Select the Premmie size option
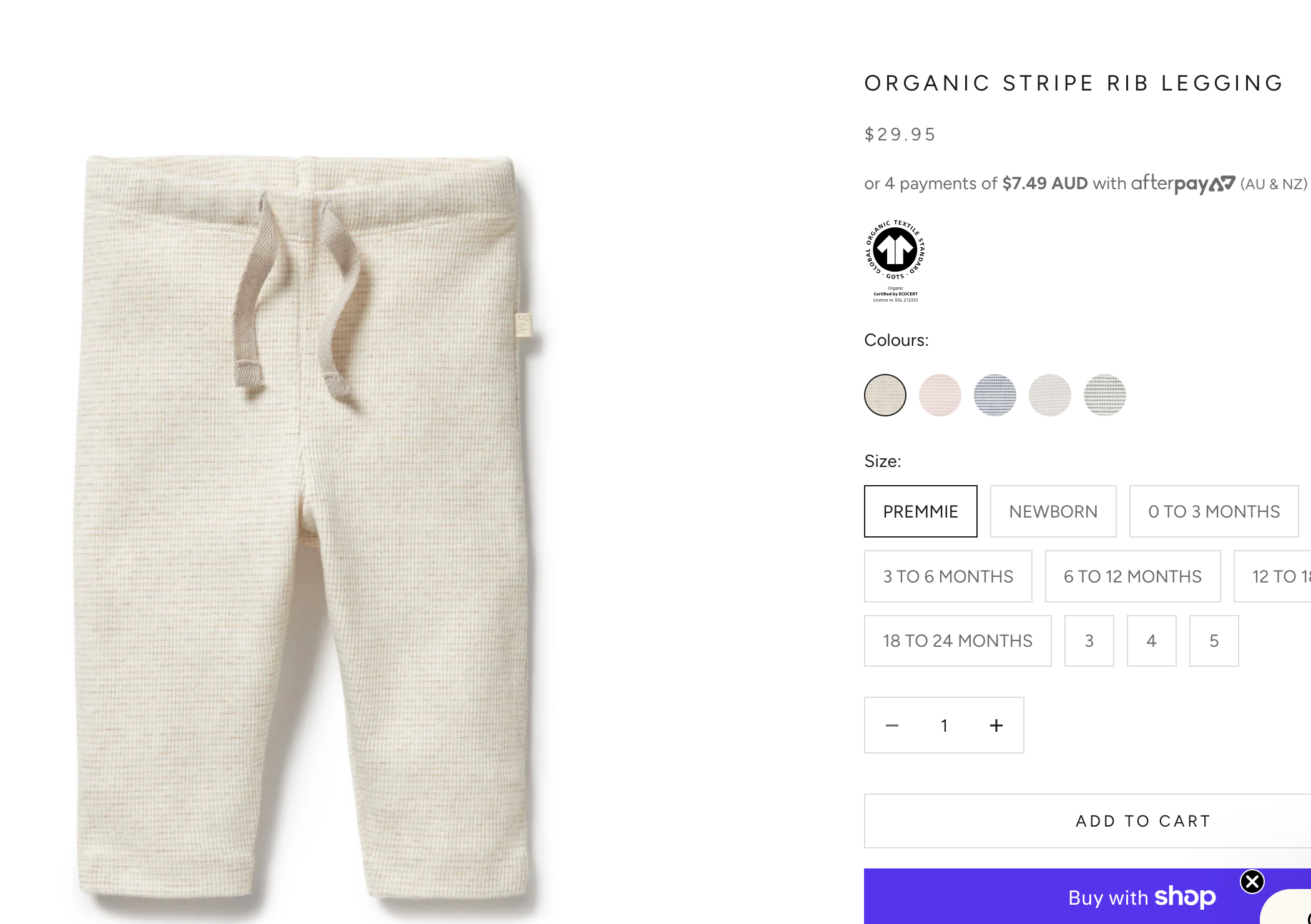 (921, 511)
